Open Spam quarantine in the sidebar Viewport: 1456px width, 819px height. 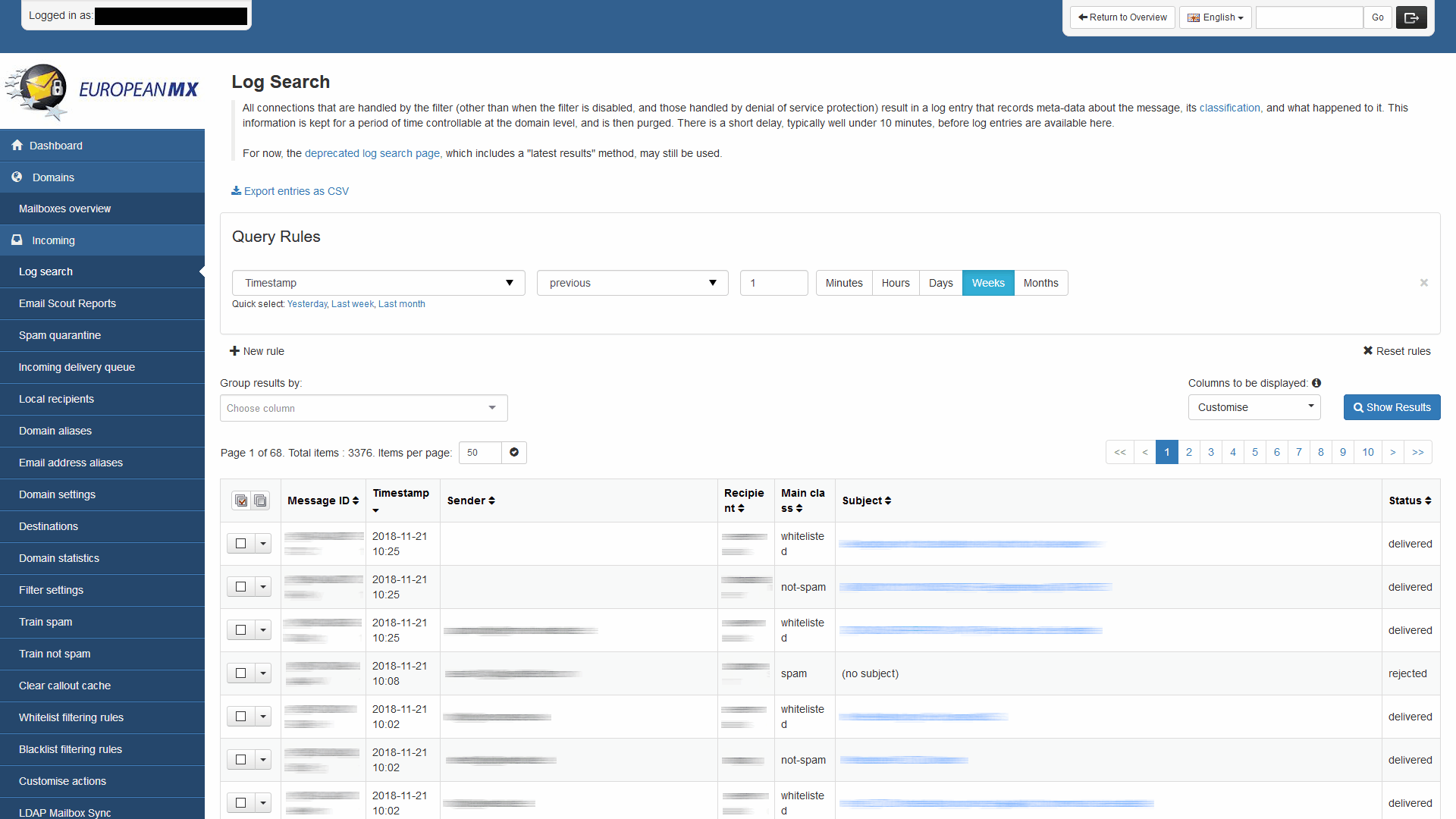click(x=60, y=335)
